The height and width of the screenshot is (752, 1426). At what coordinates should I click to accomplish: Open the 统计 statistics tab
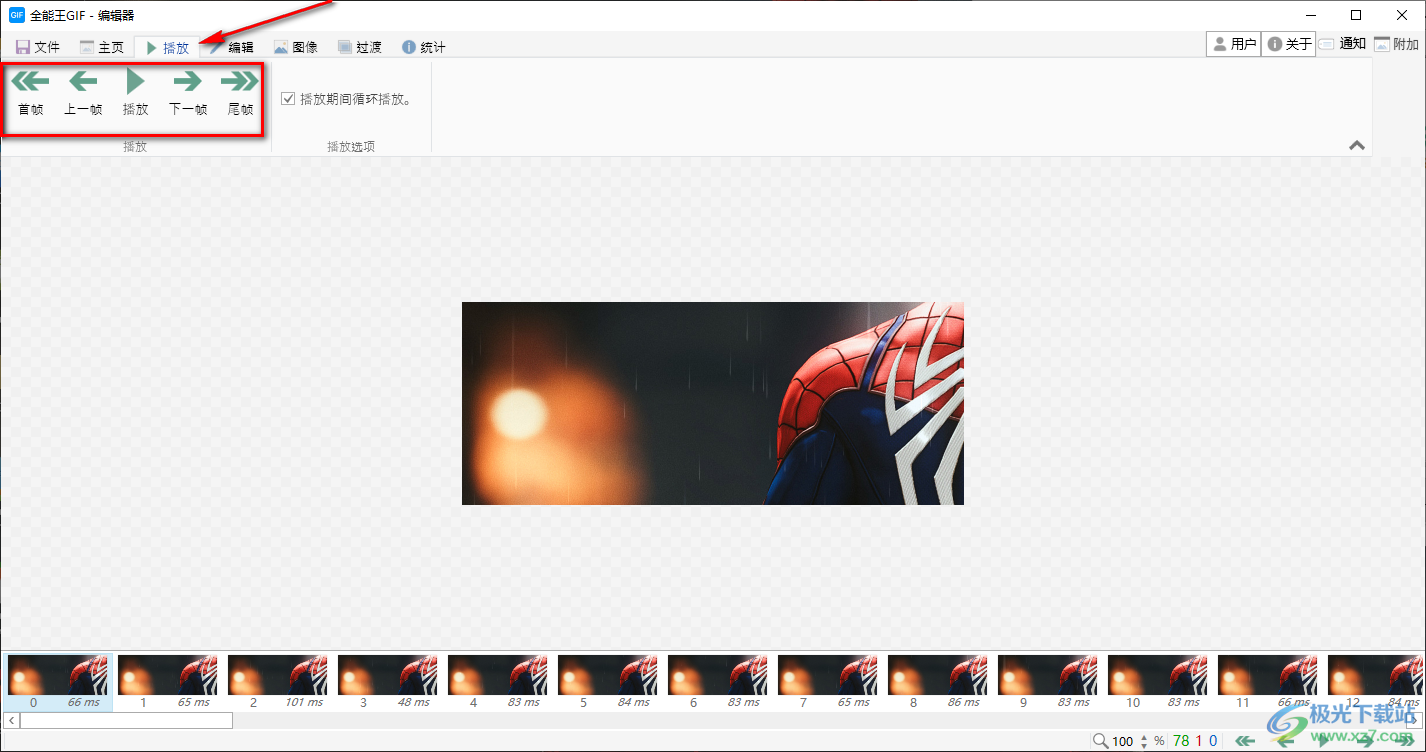pos(424,47)
